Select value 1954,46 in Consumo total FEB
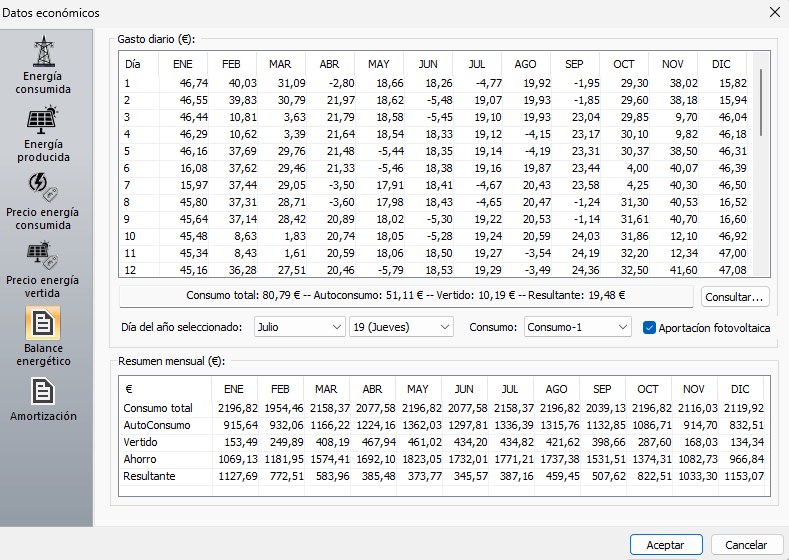This screenshot has width=789, height=560. [x=284, y=408]
